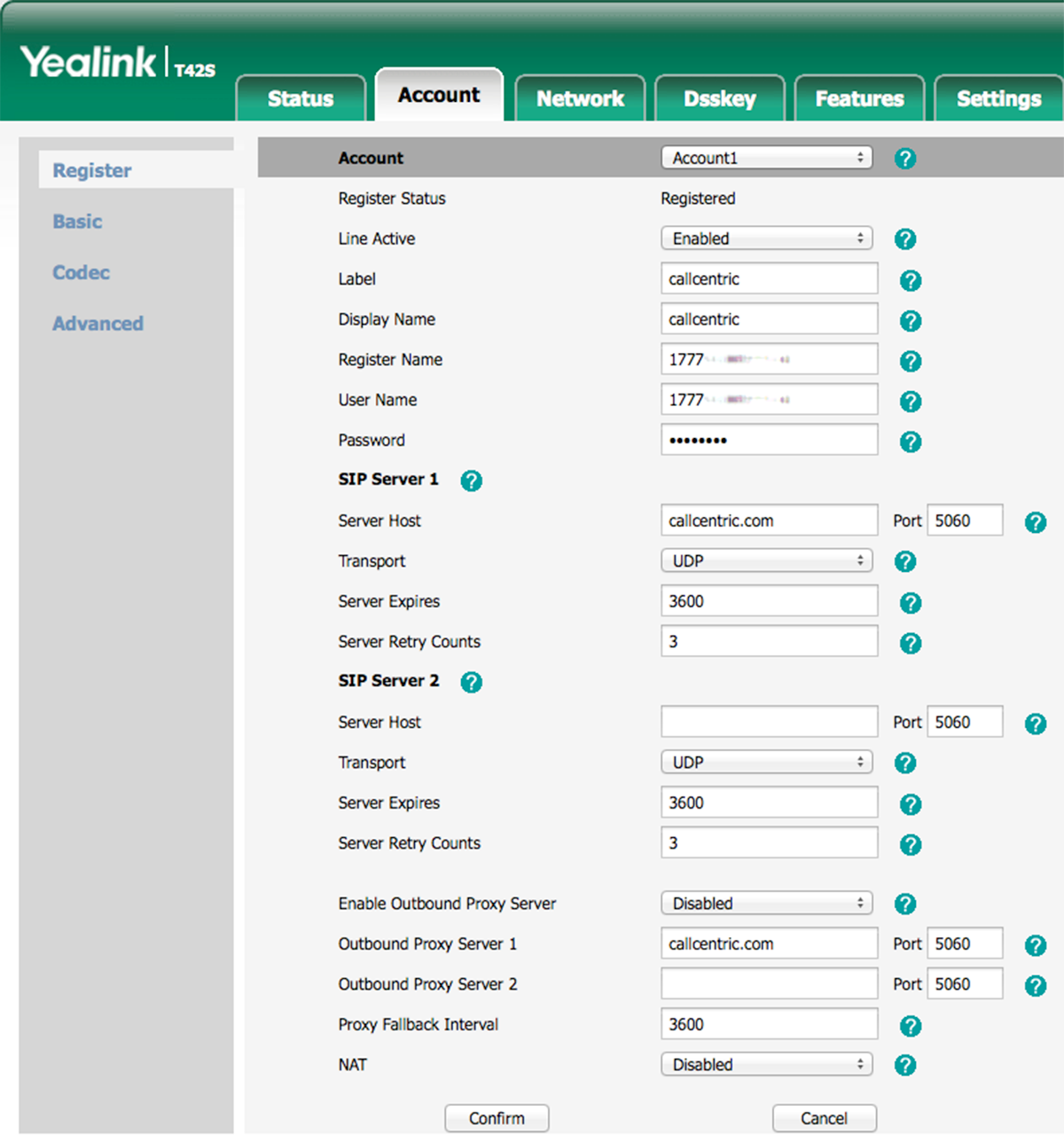Open the Account1 selection dropdown
The image size is (1064, 1135).
coord(767,158)
